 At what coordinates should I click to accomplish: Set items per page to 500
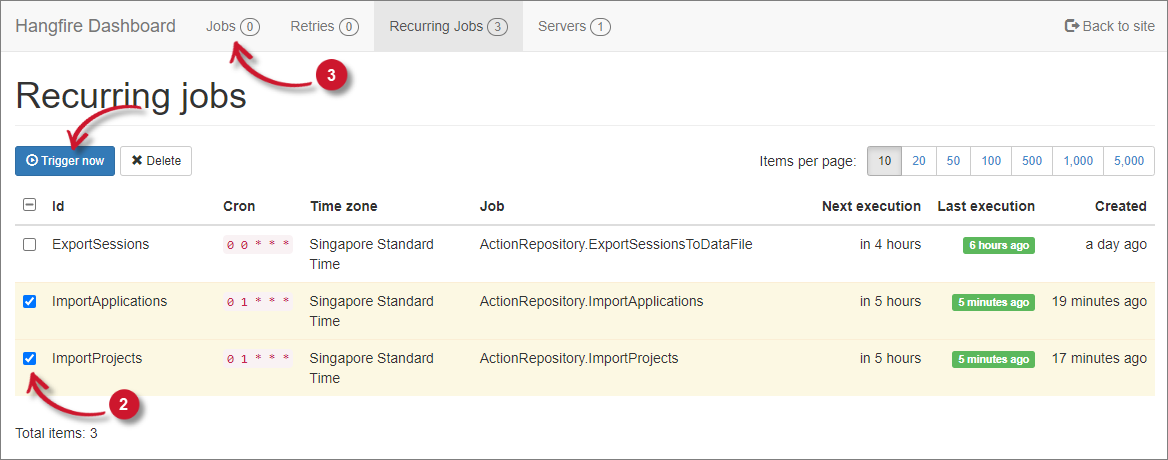[1032, 161]
